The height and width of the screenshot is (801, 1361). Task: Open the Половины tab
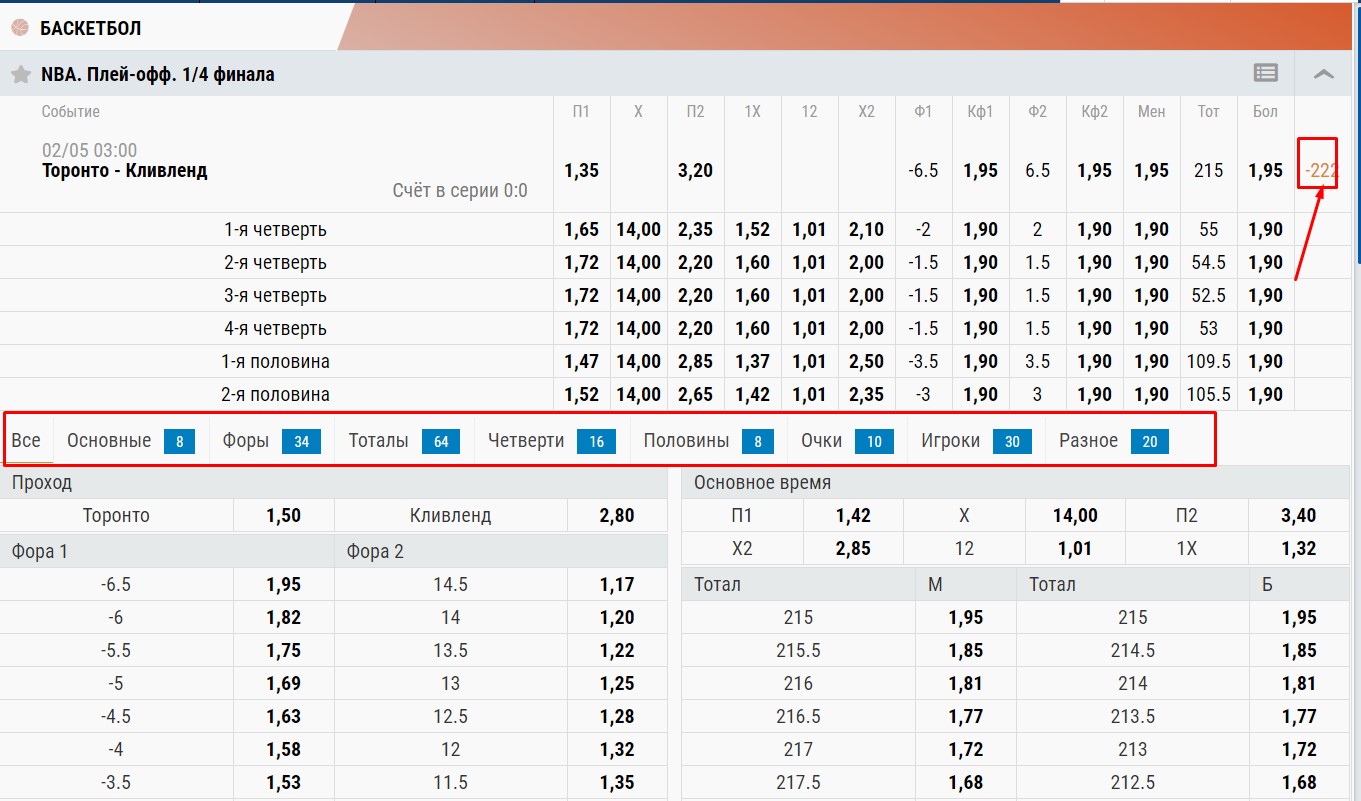coord(709,440)
